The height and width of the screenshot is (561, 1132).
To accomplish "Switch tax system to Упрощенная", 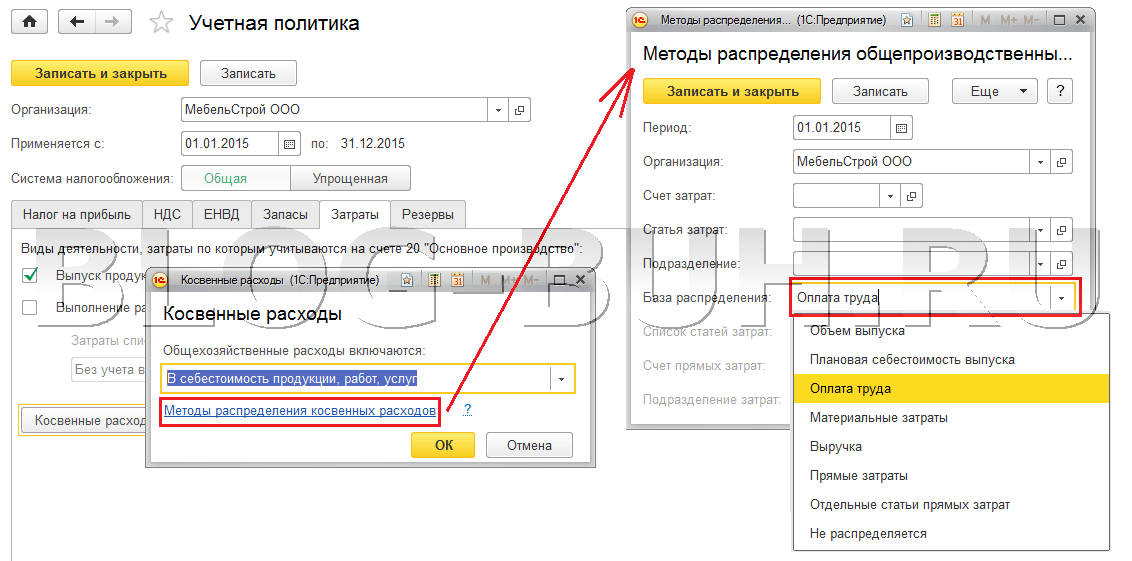I will pyautogui.click(x=350, y=179).
